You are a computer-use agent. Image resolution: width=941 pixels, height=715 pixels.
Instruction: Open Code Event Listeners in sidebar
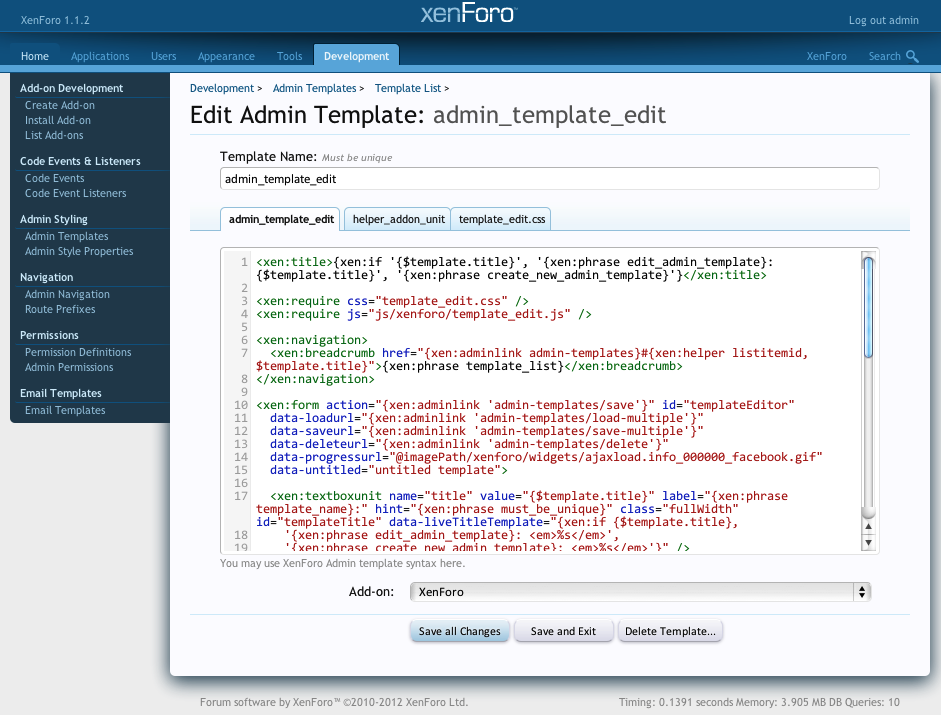click(76, 193)
